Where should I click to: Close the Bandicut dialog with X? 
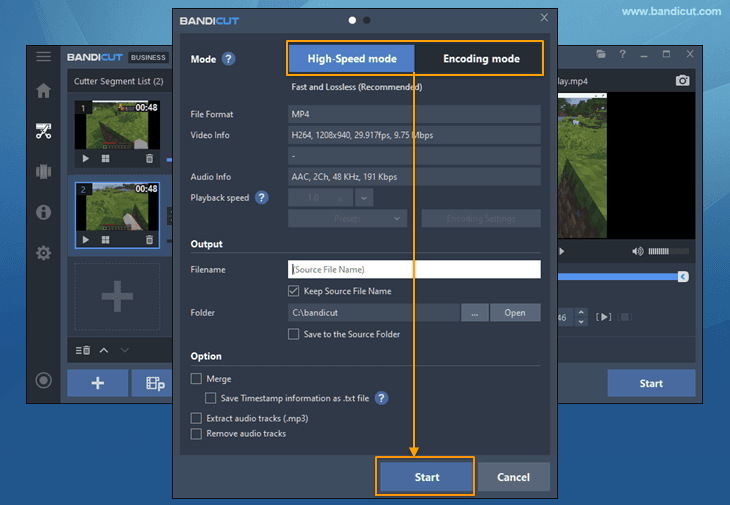click(544, 18)
